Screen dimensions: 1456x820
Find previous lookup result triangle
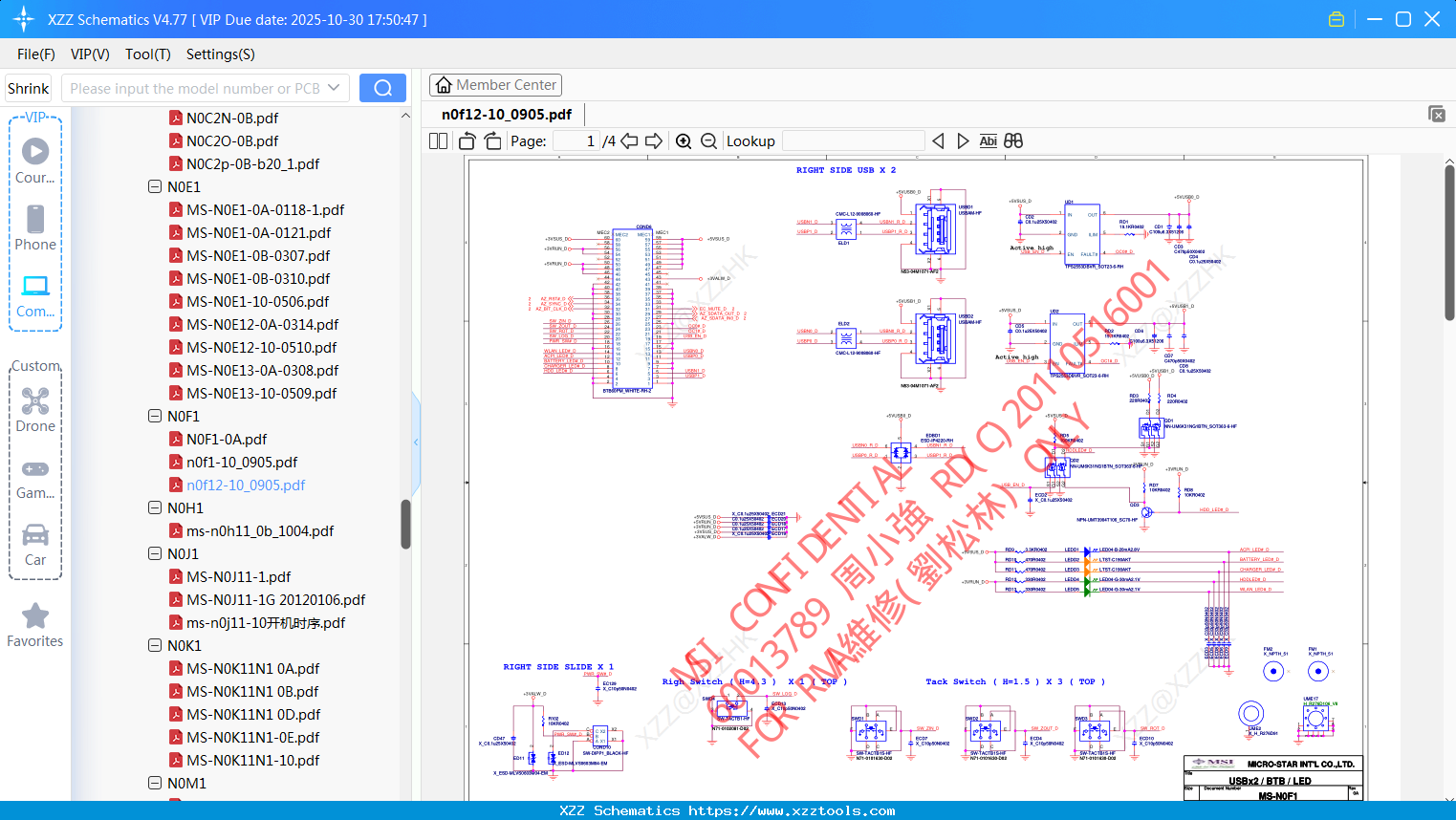click(938, 140)
